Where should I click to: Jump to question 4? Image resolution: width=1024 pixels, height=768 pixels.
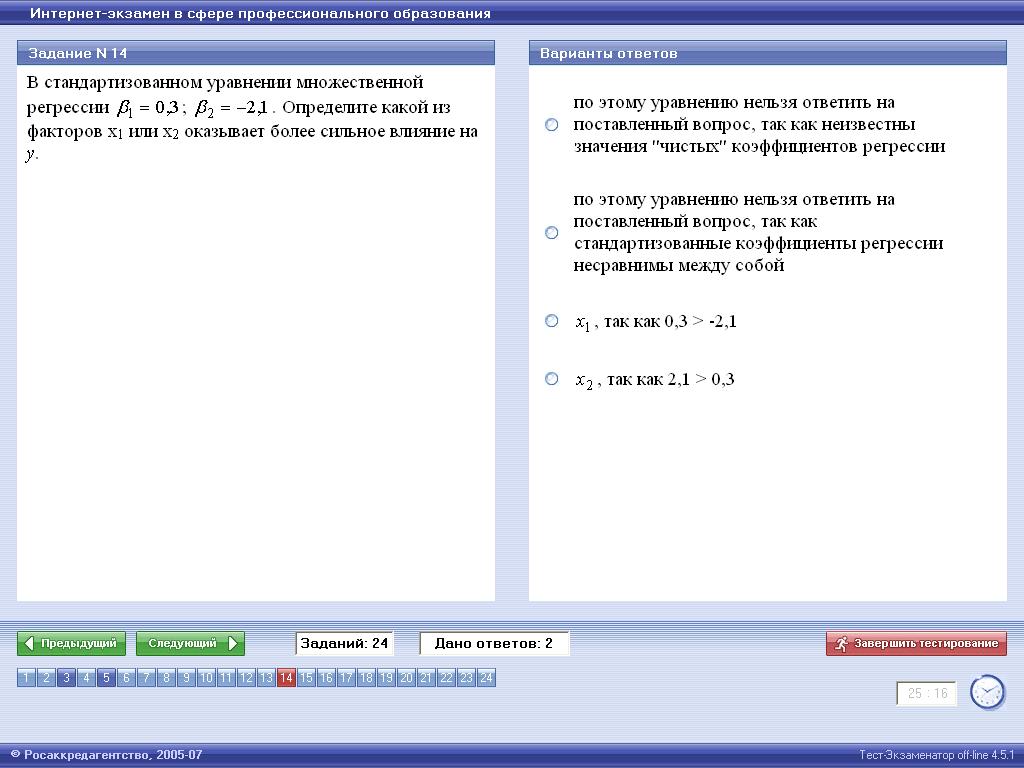coord(86,678)
